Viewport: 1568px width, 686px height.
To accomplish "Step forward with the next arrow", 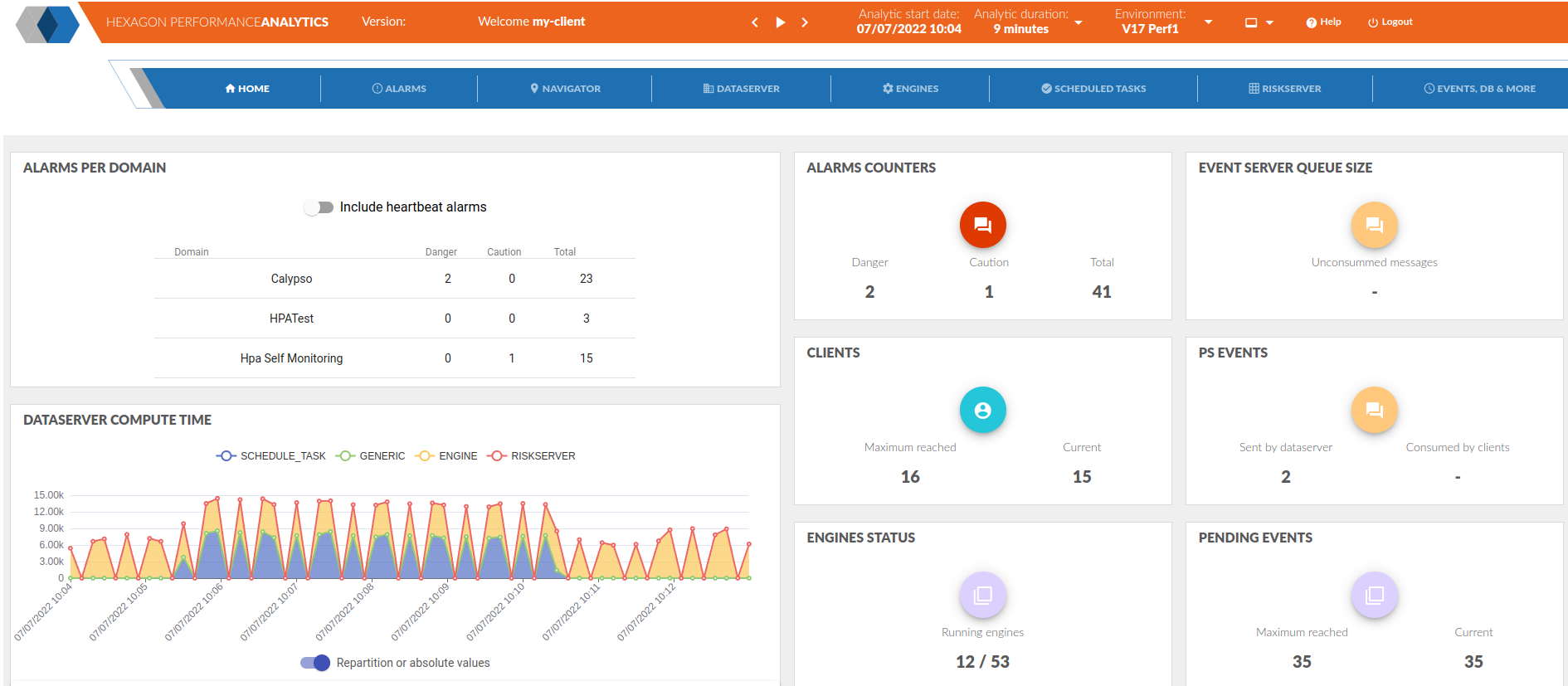I will [x=805, y=22].
